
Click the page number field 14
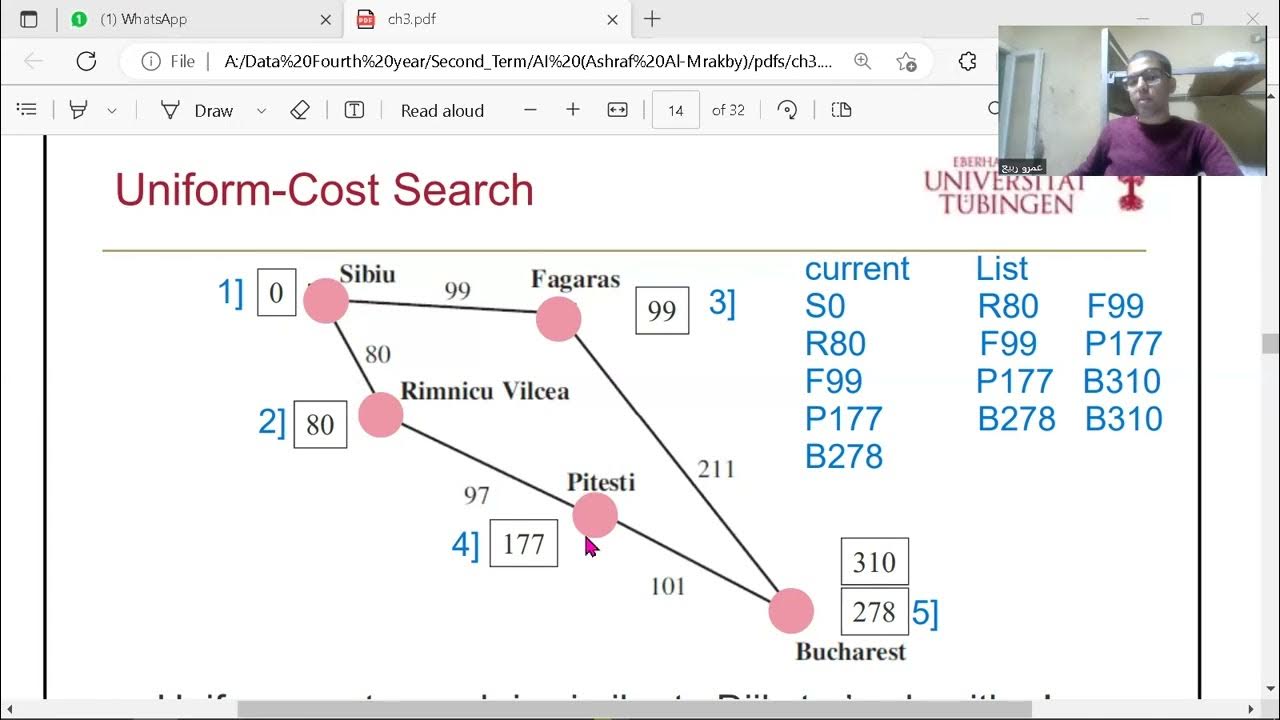[x=676, y=110]
